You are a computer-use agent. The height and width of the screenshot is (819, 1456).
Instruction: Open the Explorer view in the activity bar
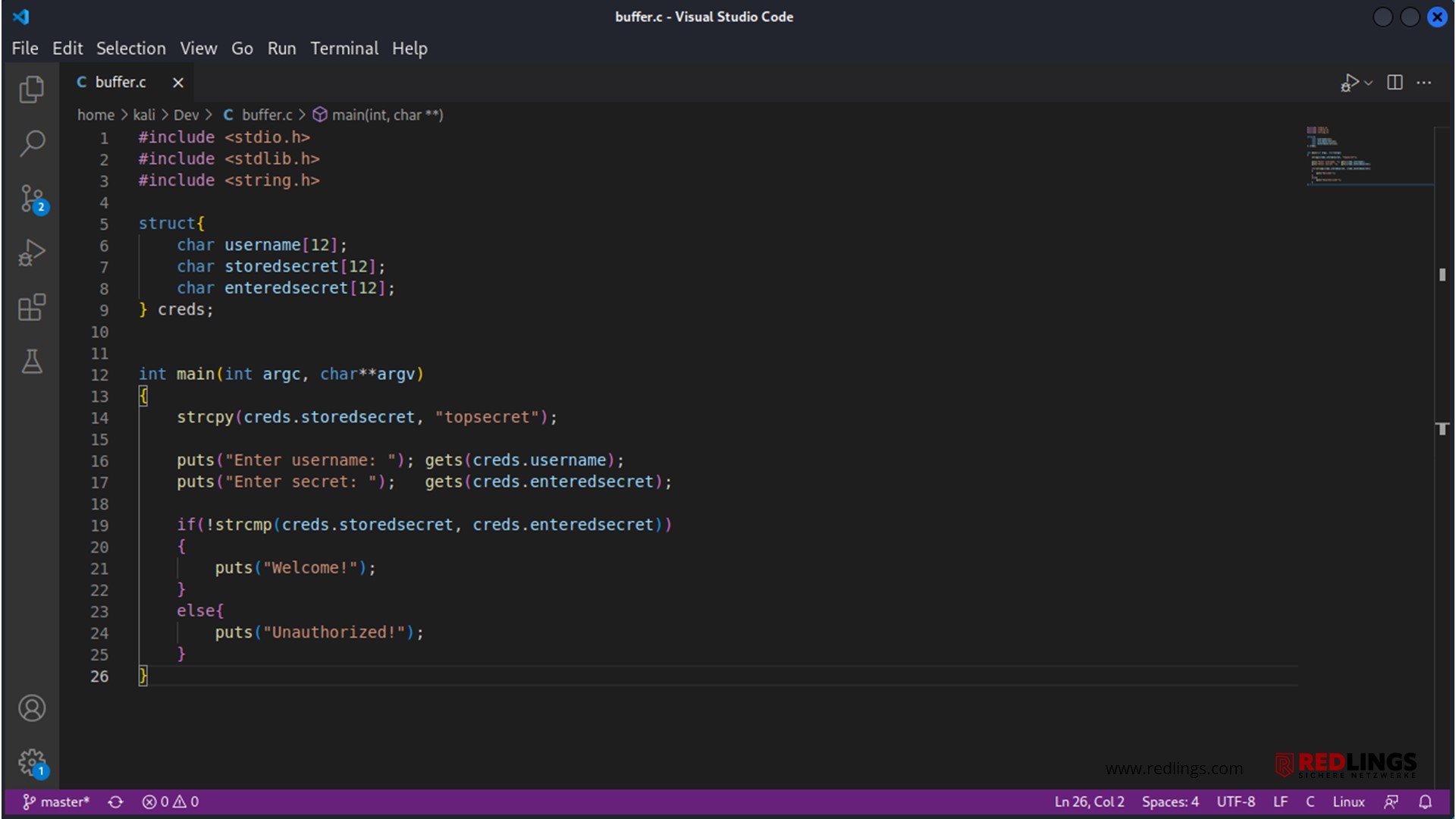31,89
